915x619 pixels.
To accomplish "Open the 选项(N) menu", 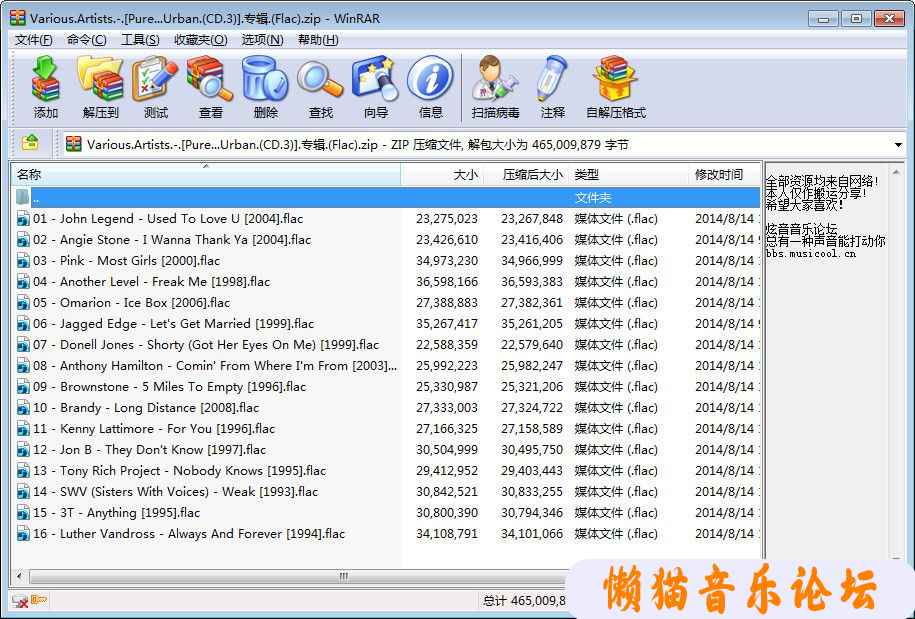I will [263, 40].
